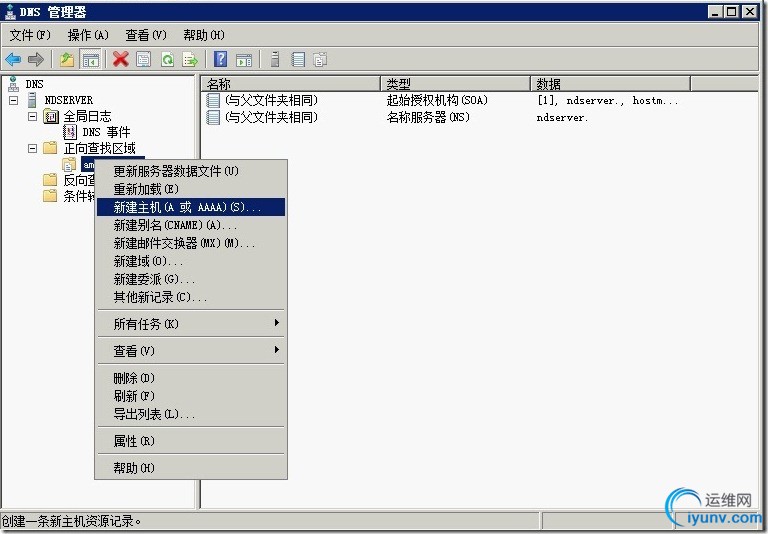Select NDSERVER in the tree

pyautogui.click(x=69, y=100)
